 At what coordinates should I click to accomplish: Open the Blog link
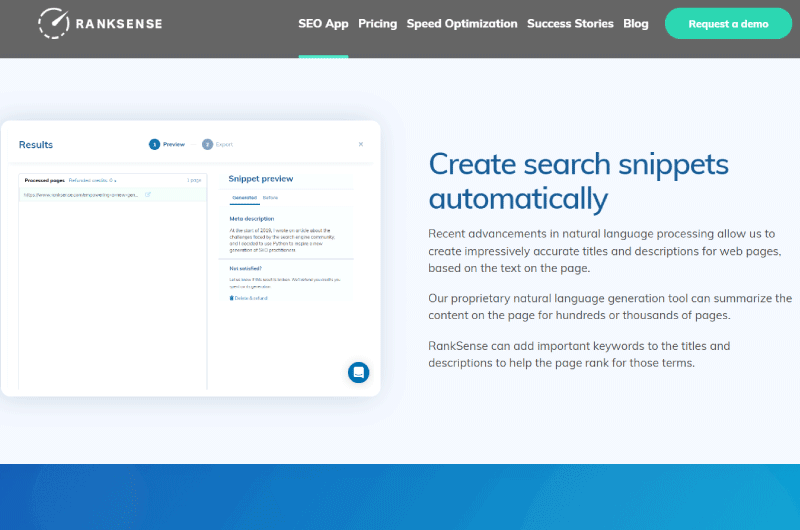click(x=635, y=23)
